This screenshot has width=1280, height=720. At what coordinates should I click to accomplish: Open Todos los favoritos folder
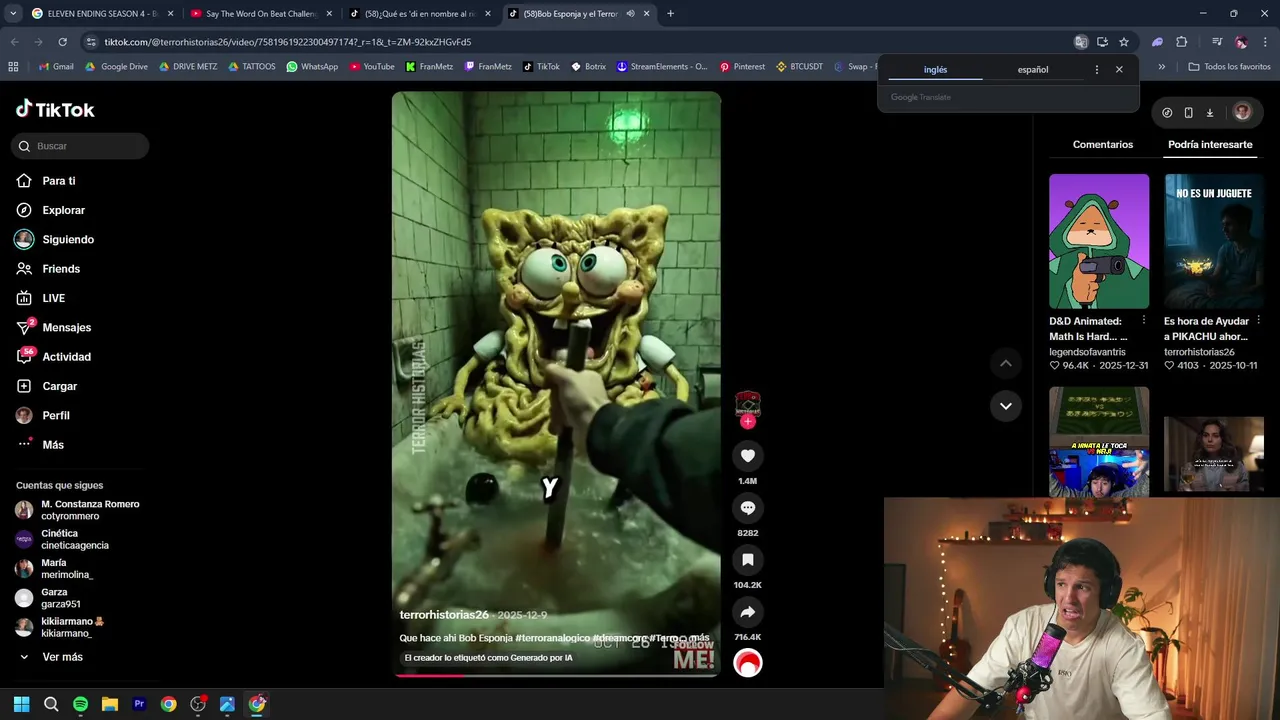pyautogui.click(x=1229, y=67)
